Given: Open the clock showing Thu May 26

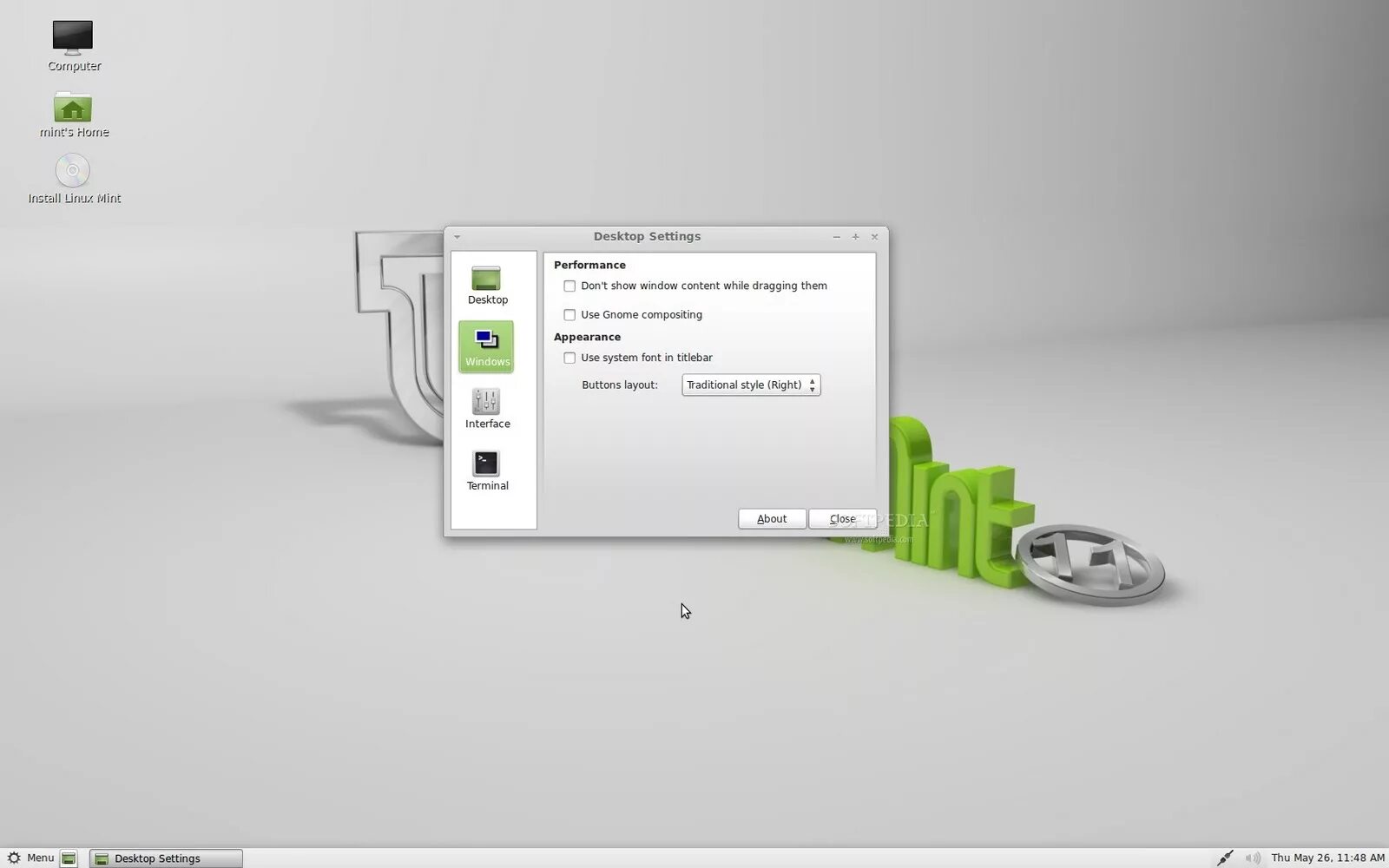Looking at the screenshot, I should 1327,858.
